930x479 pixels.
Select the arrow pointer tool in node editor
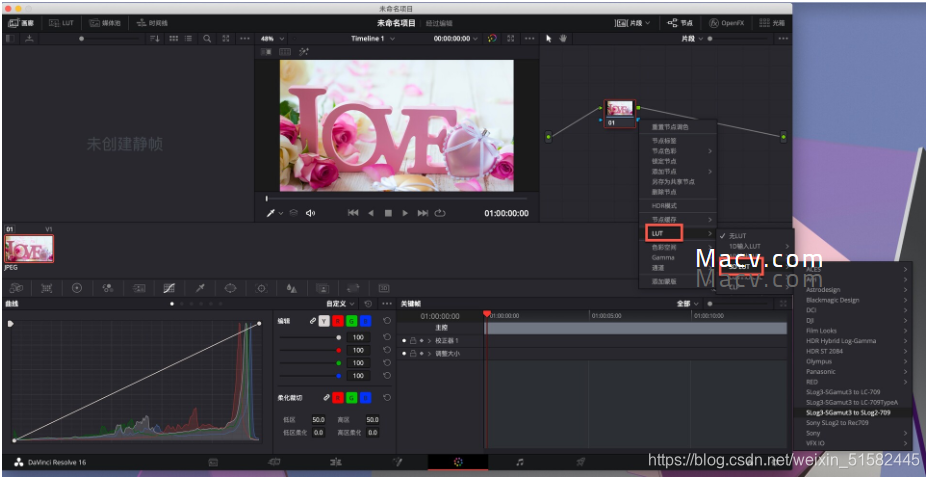549,39
